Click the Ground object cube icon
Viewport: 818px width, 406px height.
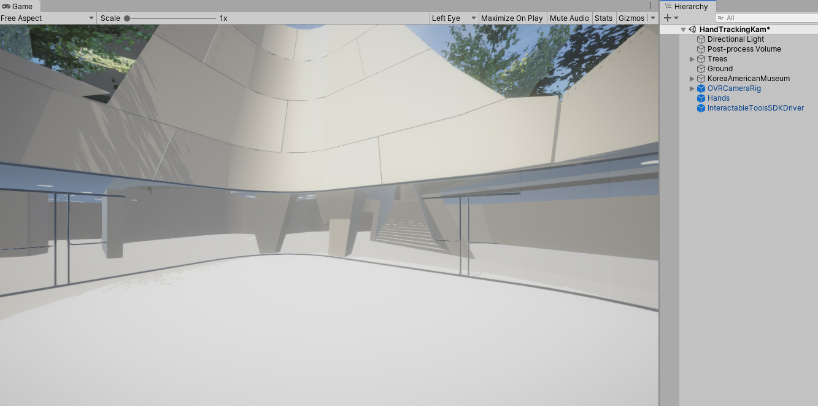pyautogui.click(x=700, y=69)
